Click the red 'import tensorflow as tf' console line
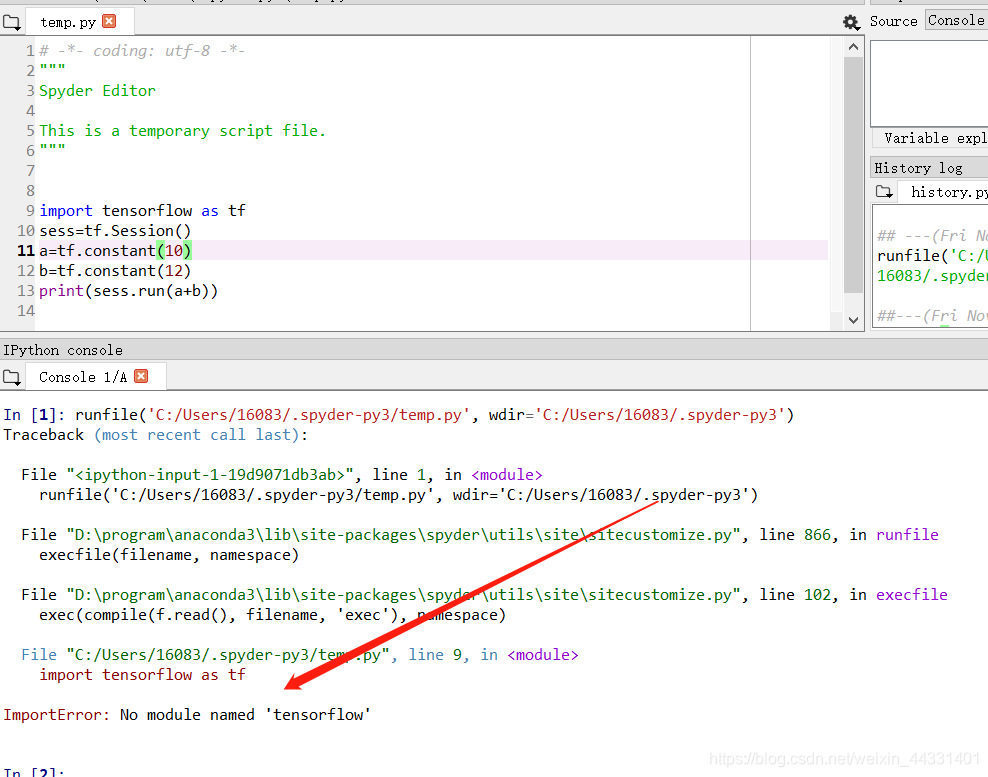Screen dimensions: 988x777 pos(142,675)
